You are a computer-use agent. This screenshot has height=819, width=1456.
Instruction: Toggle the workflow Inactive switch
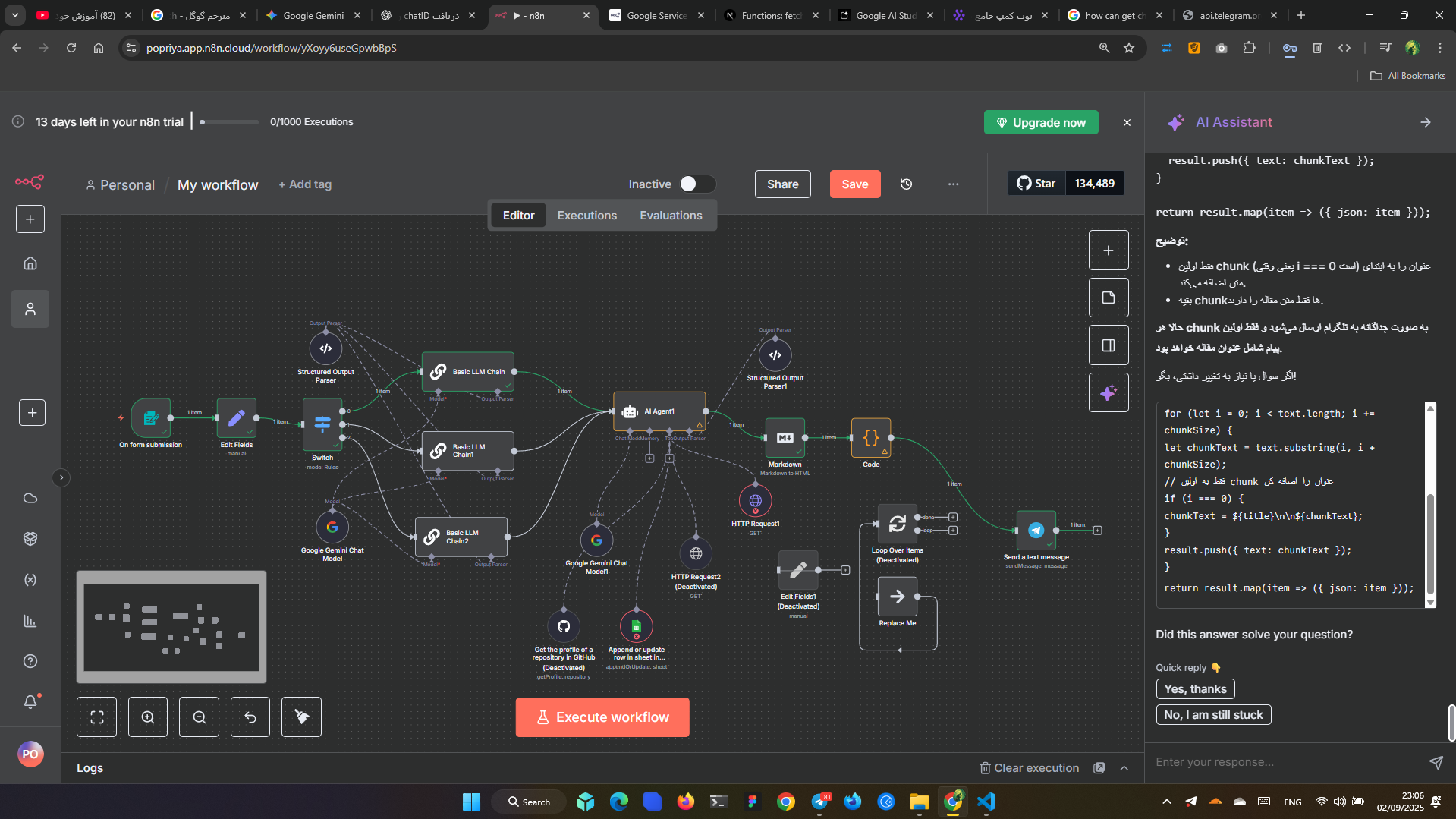[x=697, y=184]
